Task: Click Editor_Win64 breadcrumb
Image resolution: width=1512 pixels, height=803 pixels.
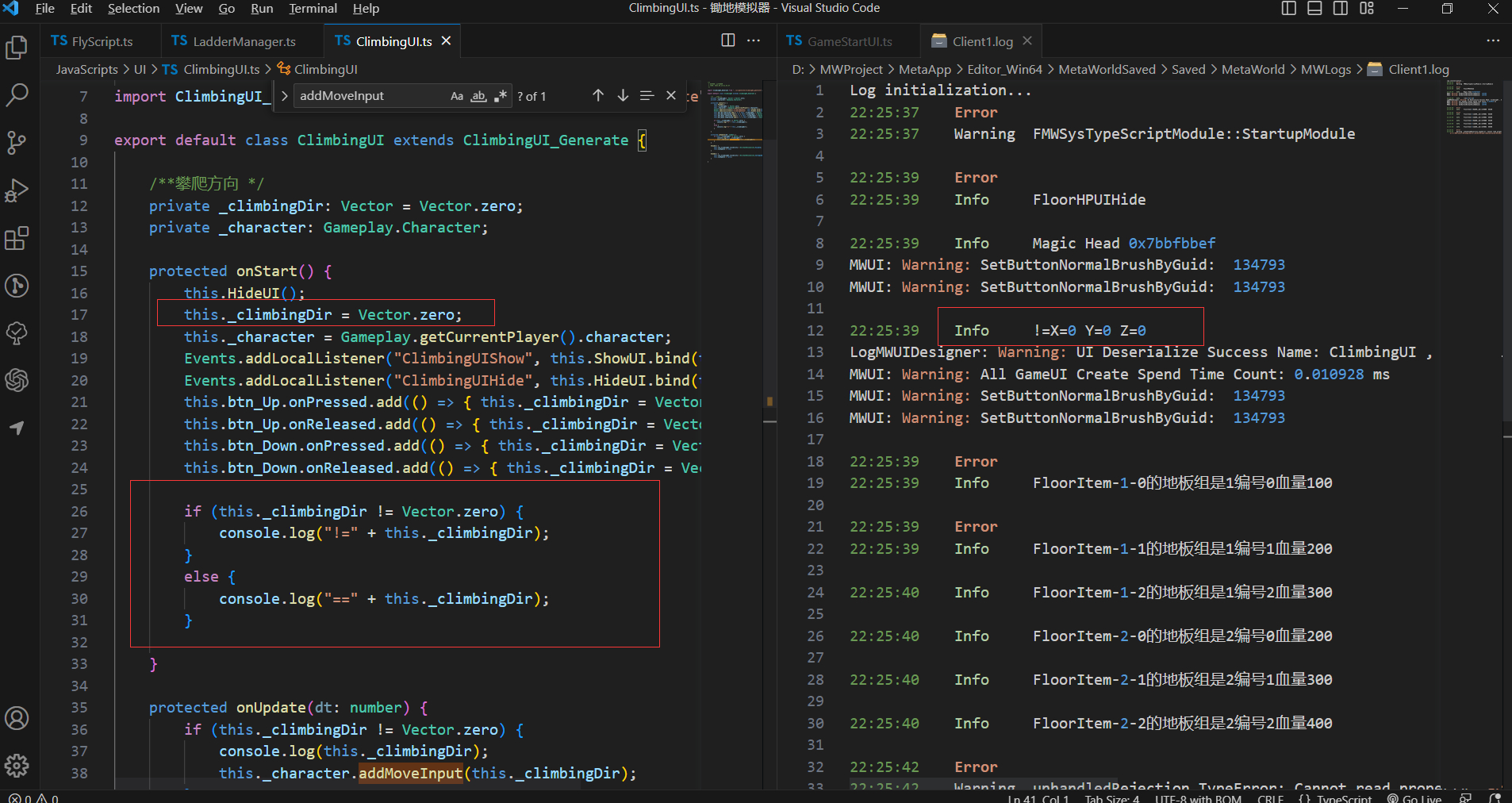Action: [1004, 70]
